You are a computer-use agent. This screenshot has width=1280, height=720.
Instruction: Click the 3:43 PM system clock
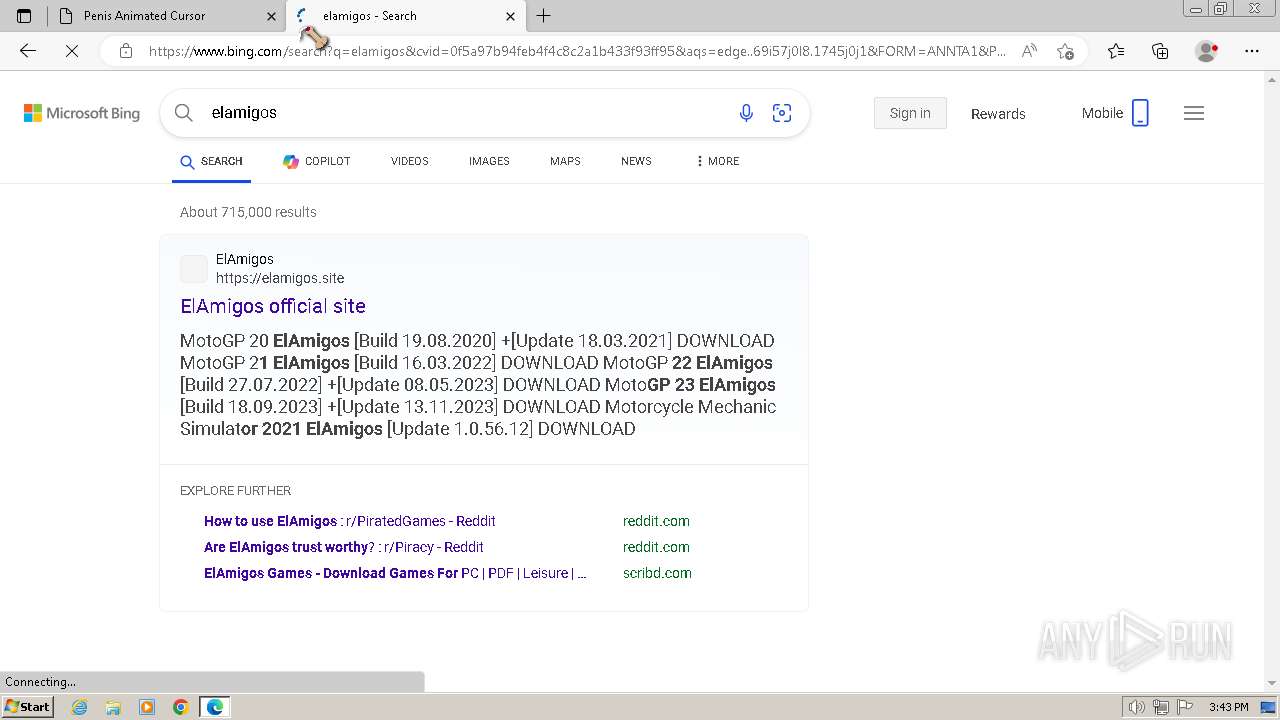tap(1228, 707)
